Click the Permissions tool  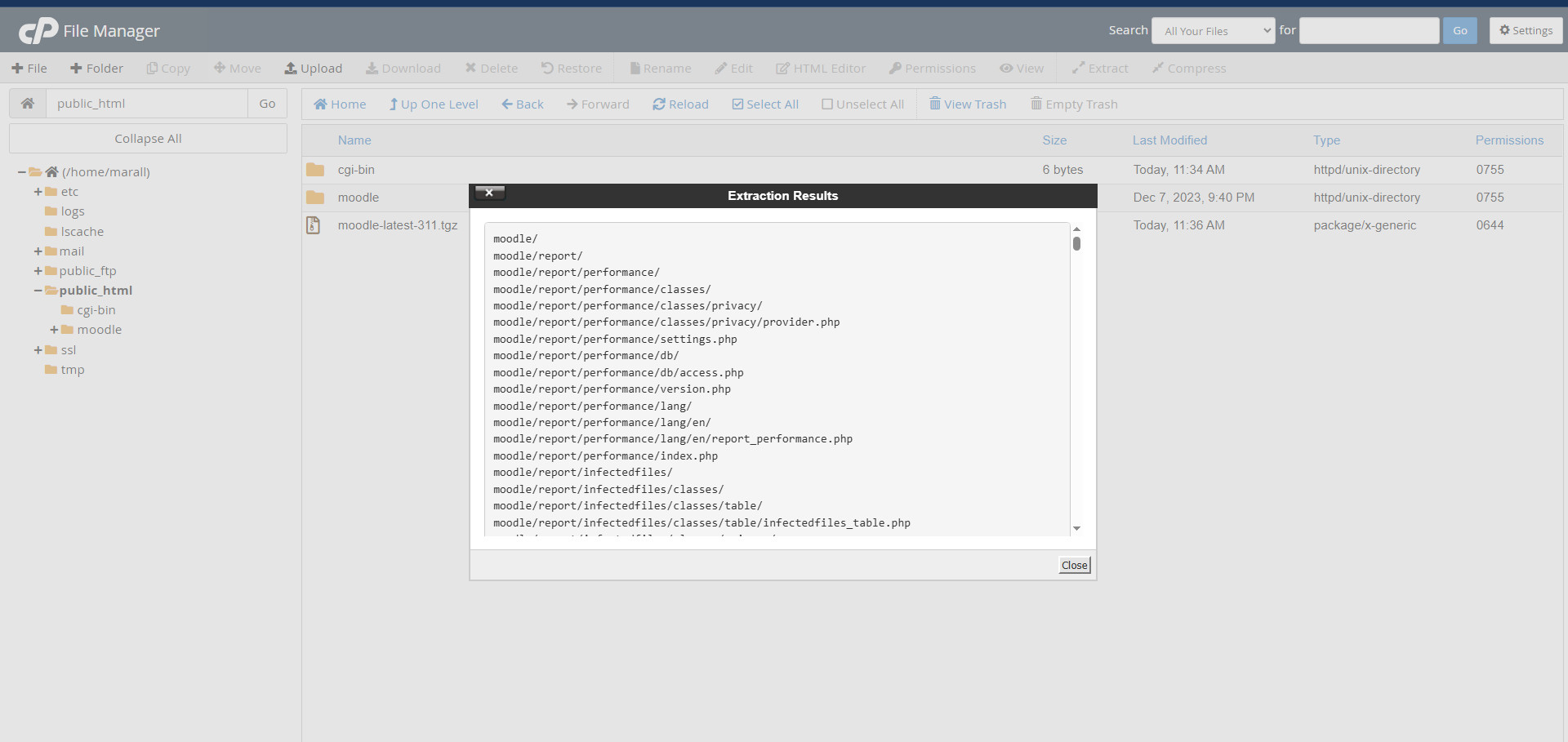click(932, 68)
